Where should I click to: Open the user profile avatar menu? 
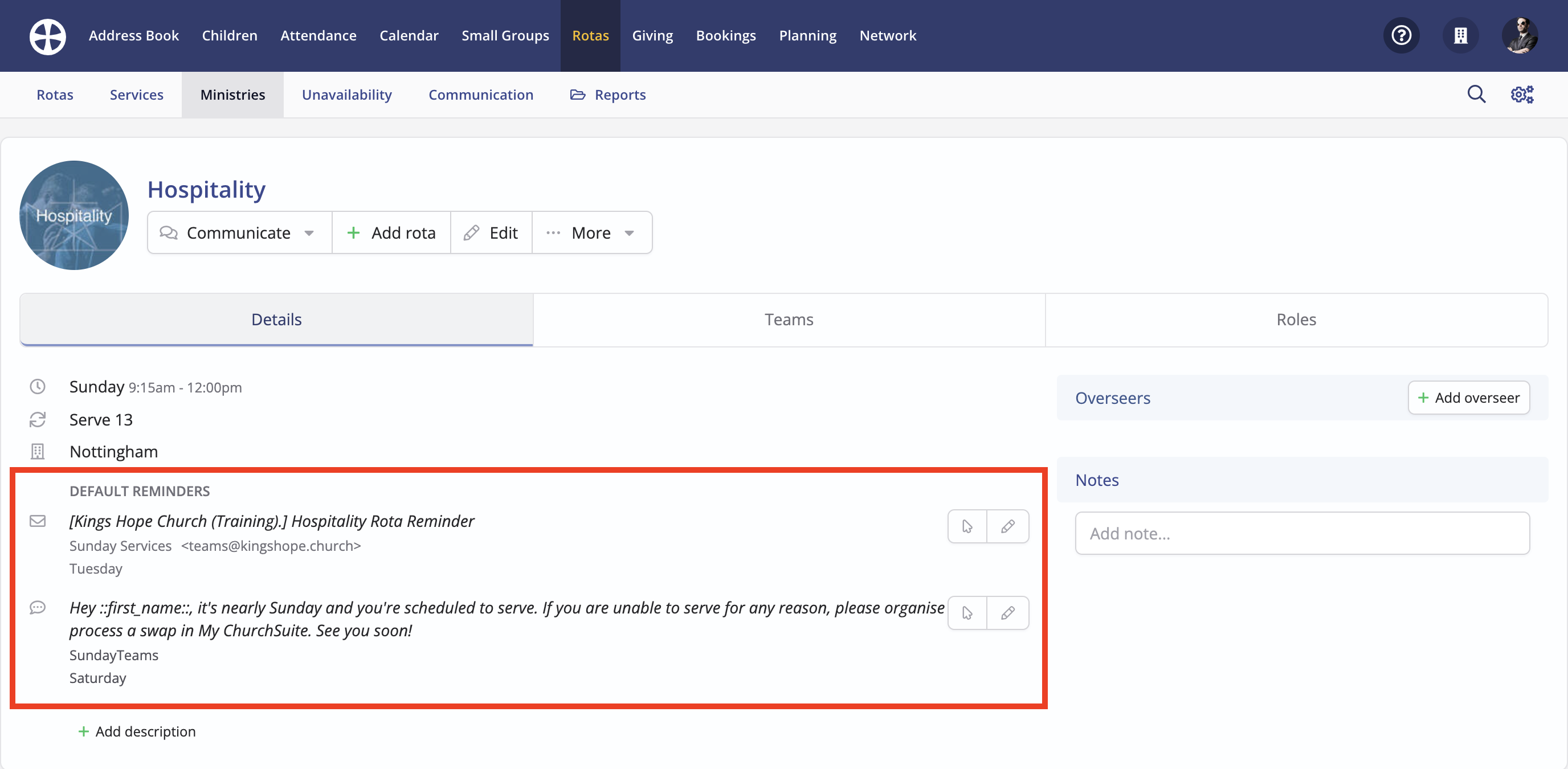click(1520, 35)
